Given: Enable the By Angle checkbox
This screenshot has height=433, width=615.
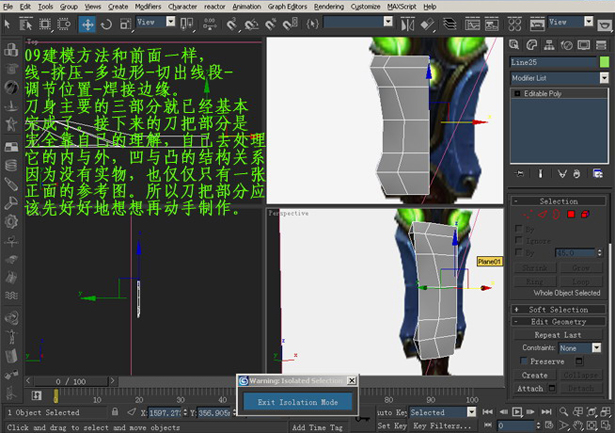Looking at the screenshot, I should pos(519,252).
